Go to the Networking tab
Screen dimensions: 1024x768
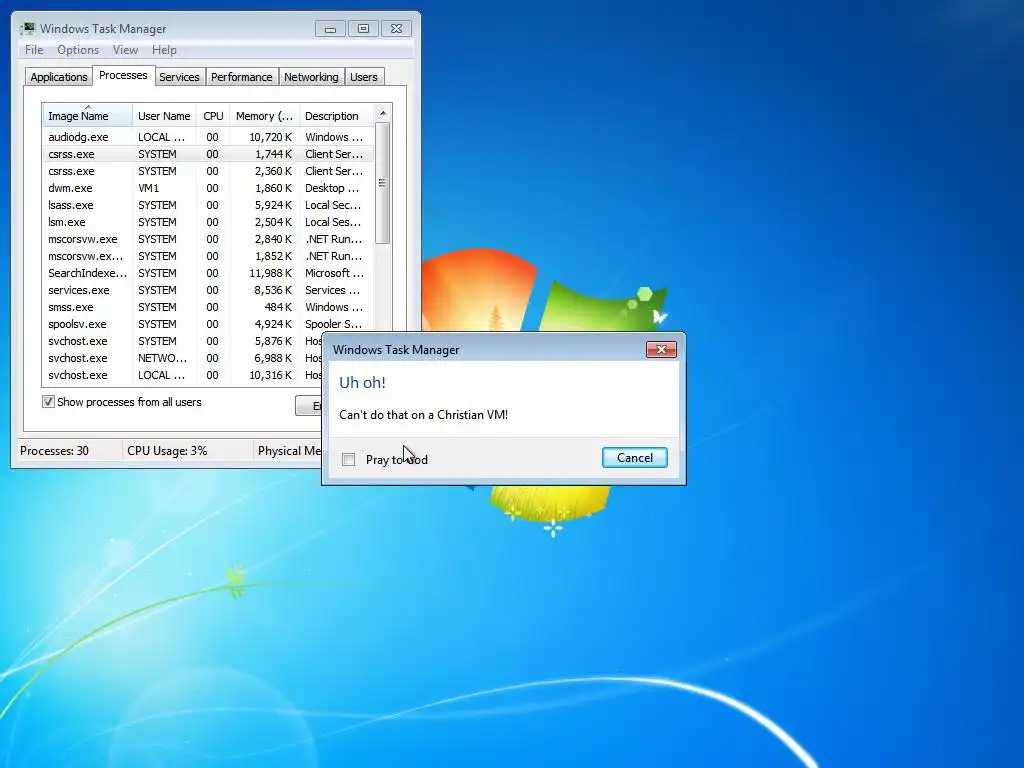pyautogui.click(x=312, y=77)
